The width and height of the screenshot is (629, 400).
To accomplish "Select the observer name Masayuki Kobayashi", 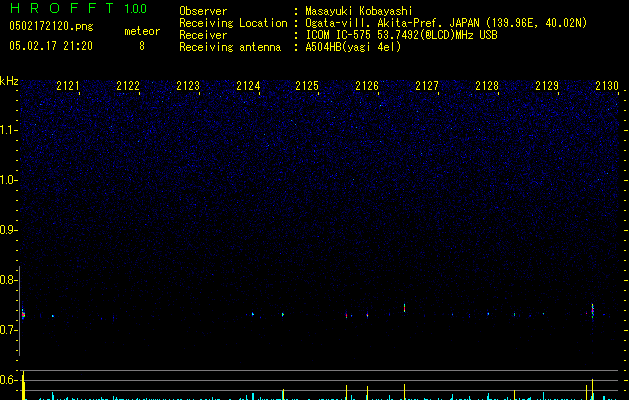I will coord(359,11).
